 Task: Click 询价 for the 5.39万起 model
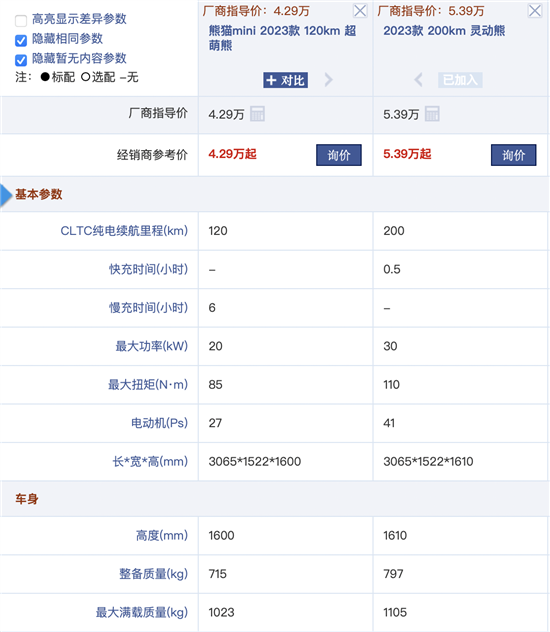point(514,155)
